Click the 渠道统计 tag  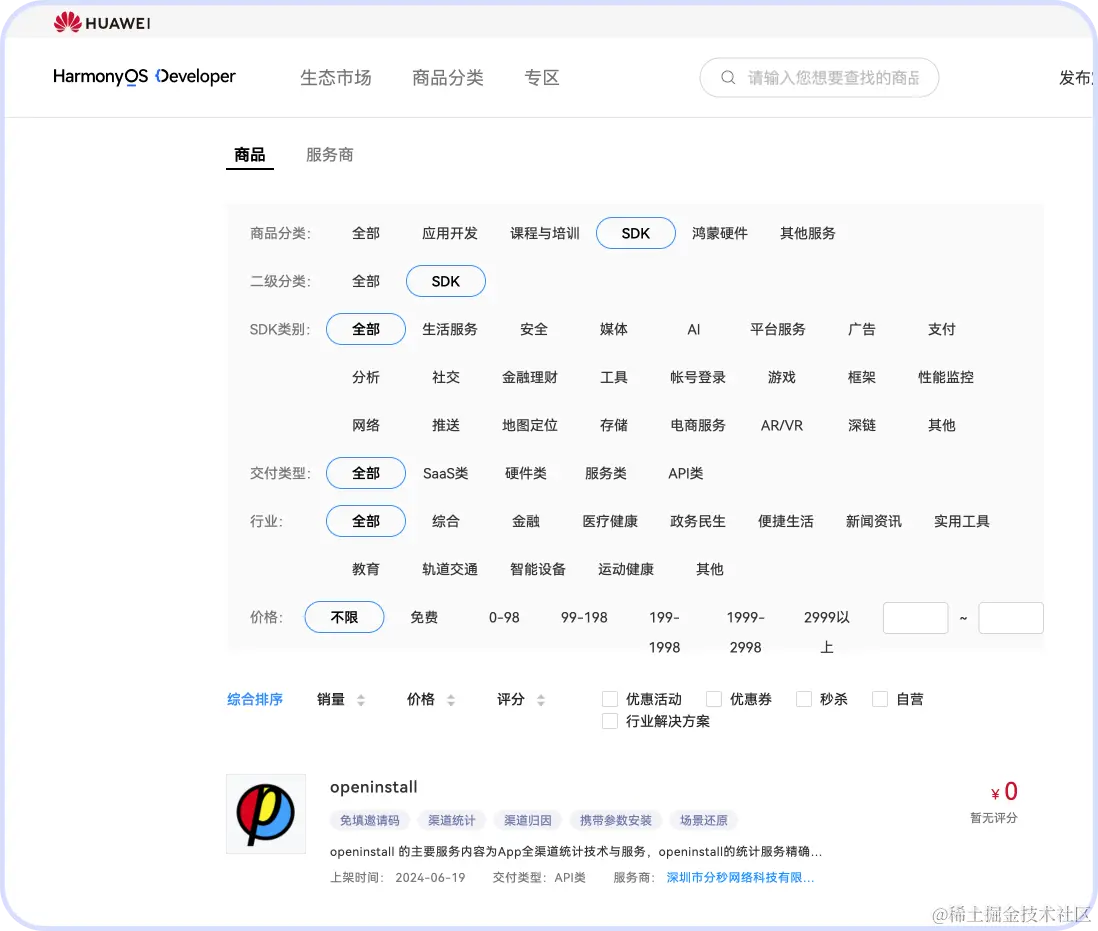(452, 820)
